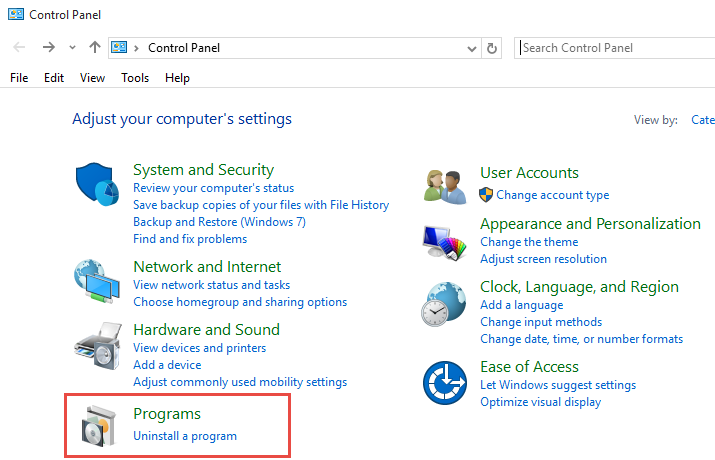This screenshot has width=715, height=460.
Task: Open the System and Security category
Action: [203, 170]
